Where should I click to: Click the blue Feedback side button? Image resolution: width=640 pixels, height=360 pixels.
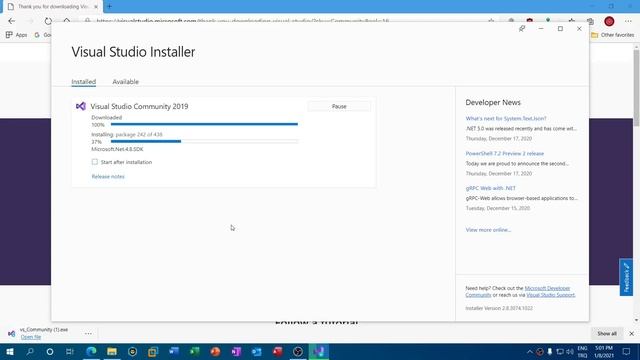626,277
